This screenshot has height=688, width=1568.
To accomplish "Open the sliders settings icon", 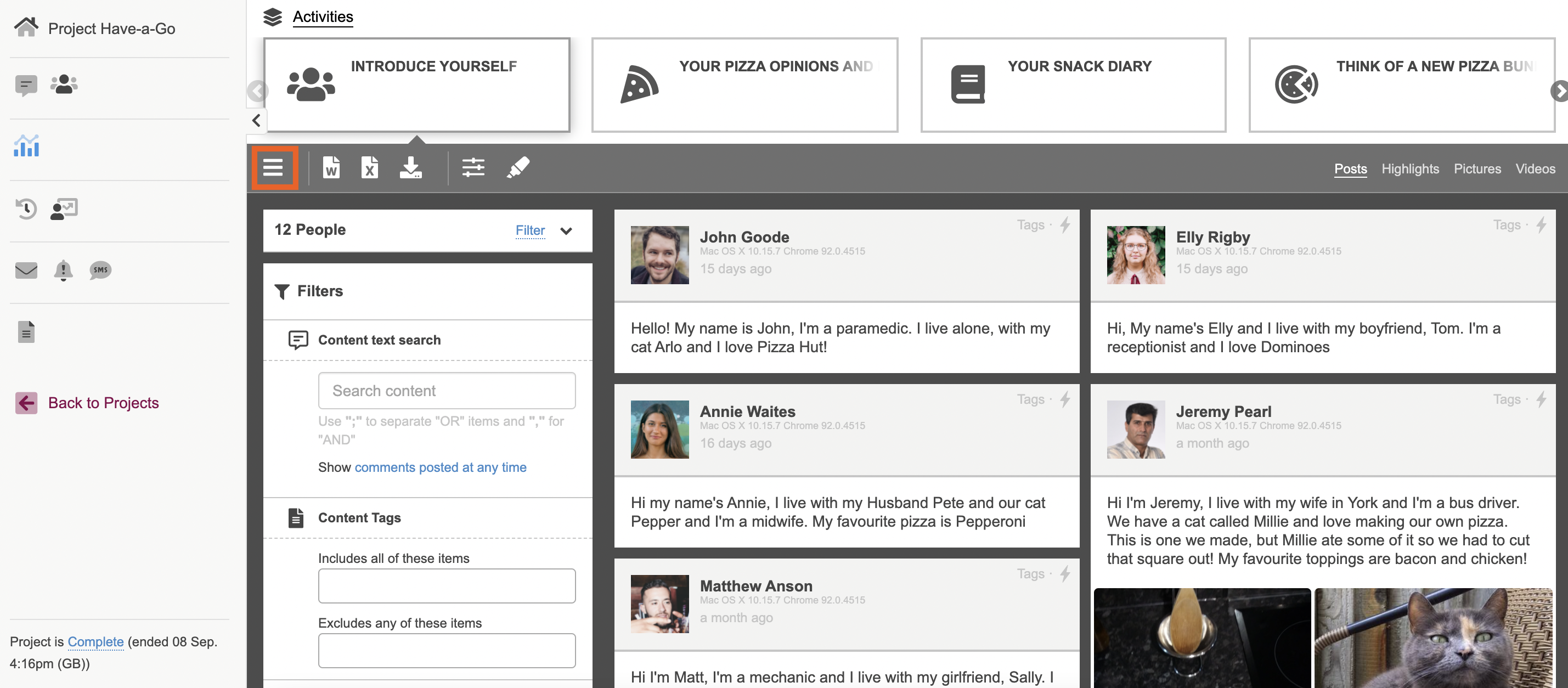I will click(473, 167).
